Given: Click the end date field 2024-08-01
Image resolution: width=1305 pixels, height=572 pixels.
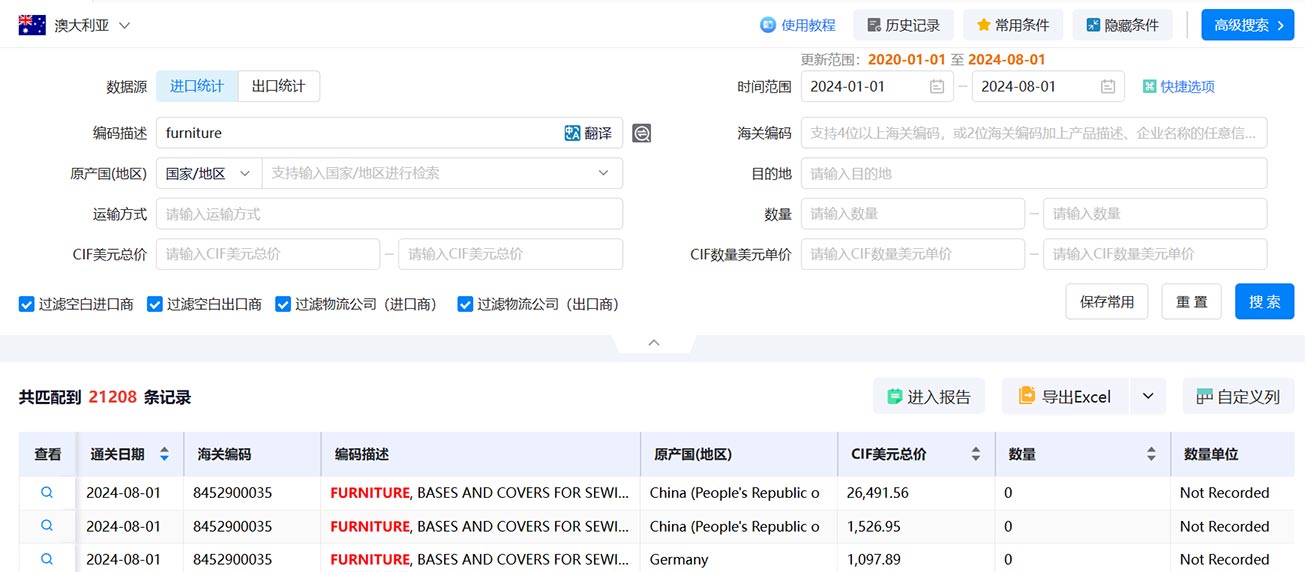Looking at the screenshot, I should [x=1048, y=87].
